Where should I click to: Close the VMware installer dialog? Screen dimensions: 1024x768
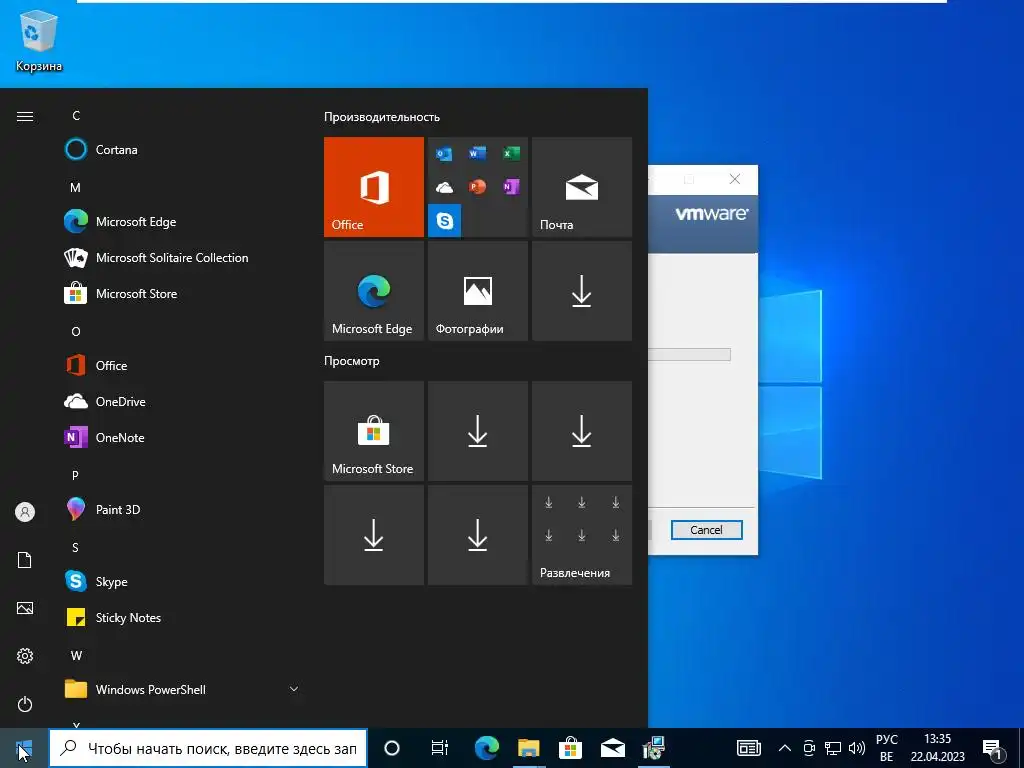pos(735,179)
